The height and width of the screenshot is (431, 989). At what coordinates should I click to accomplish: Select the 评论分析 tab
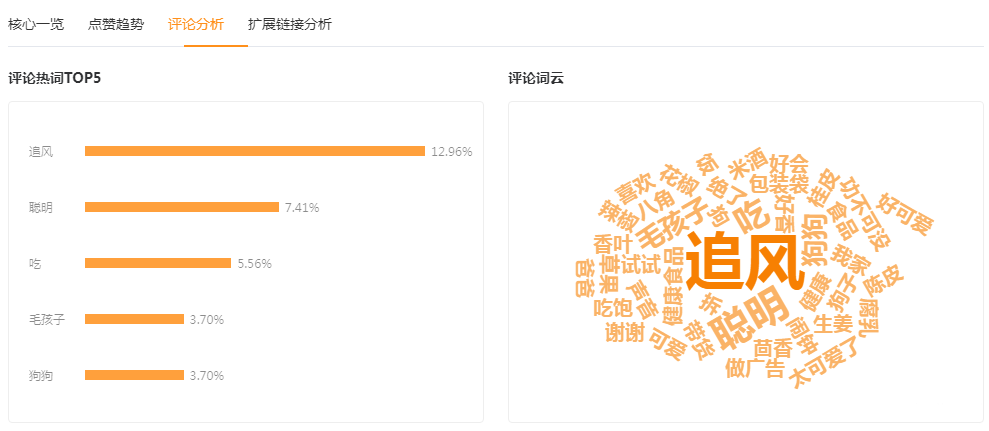point(196,25)
